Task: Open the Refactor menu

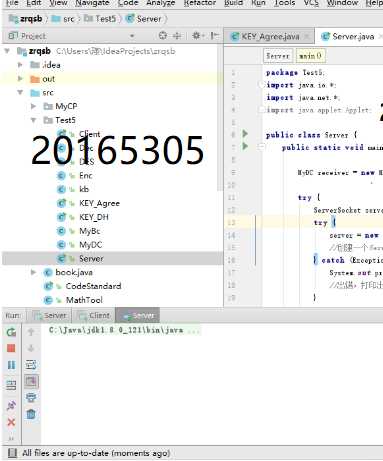Action: pos(200,3)
